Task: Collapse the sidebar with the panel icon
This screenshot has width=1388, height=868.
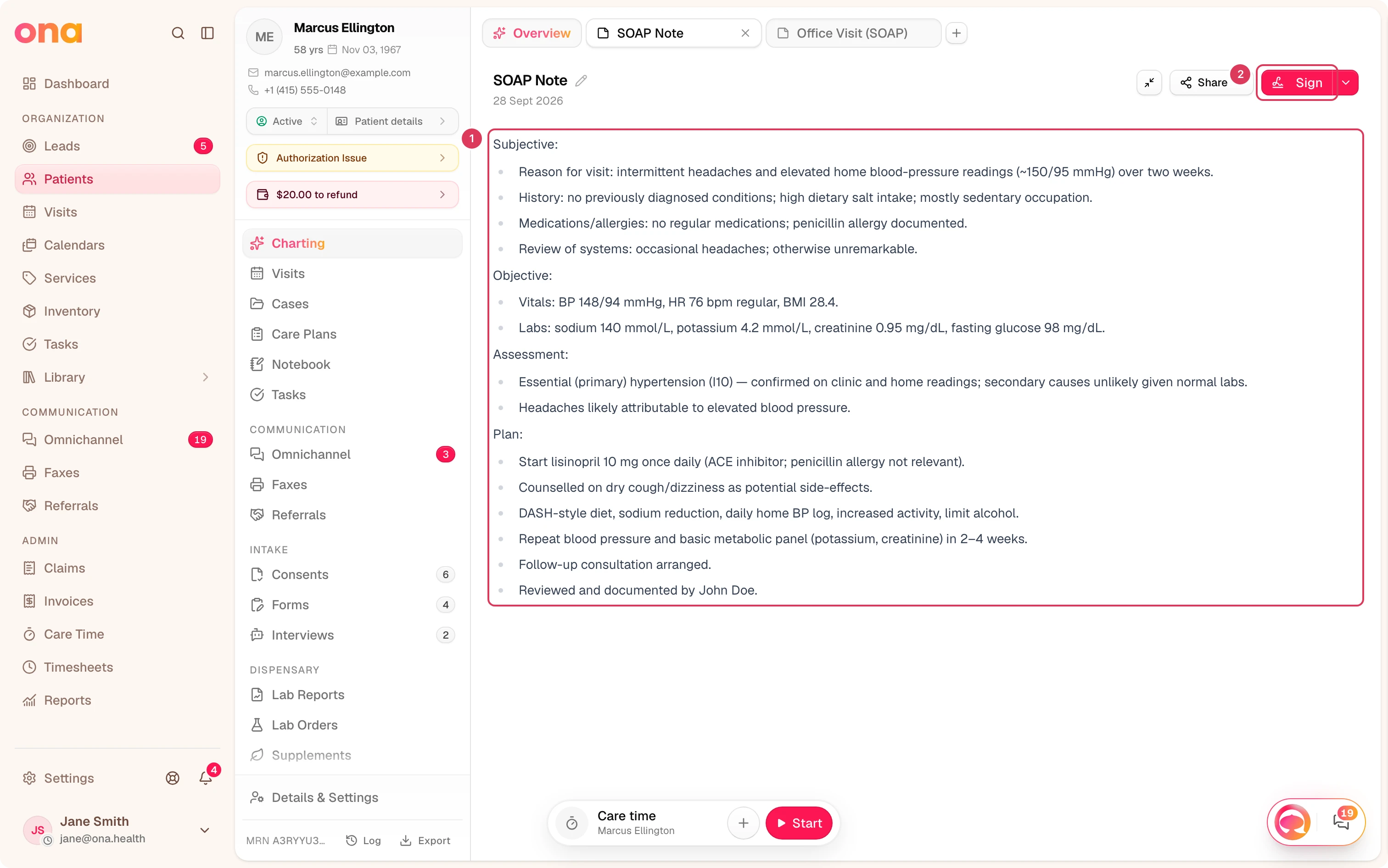Action: click(207, 33)
